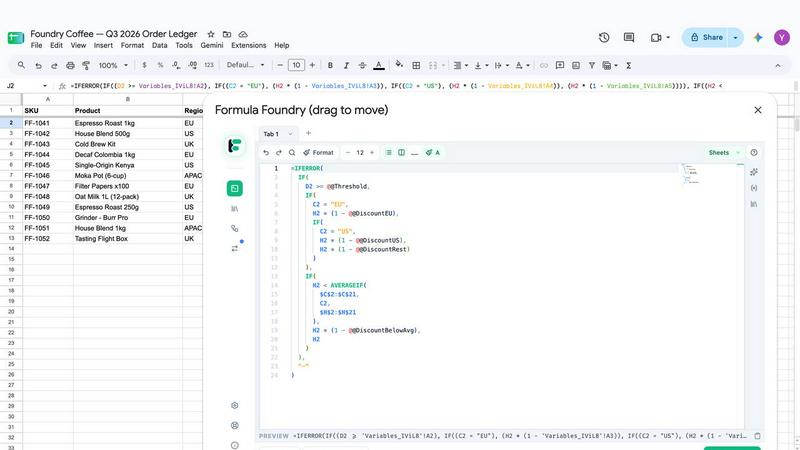This screenshot has width=800, height=450.
Task: Select the green editor view sidebar icon
Action: [x=235, y=189]
